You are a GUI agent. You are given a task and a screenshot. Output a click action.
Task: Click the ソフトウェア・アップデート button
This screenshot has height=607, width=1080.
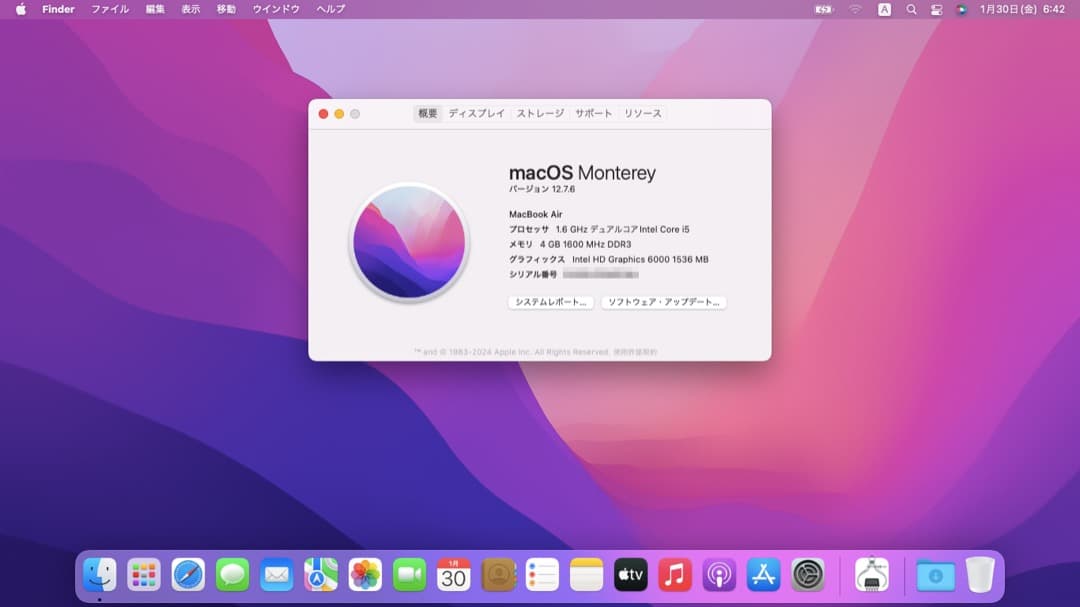[x=662, y=302]
